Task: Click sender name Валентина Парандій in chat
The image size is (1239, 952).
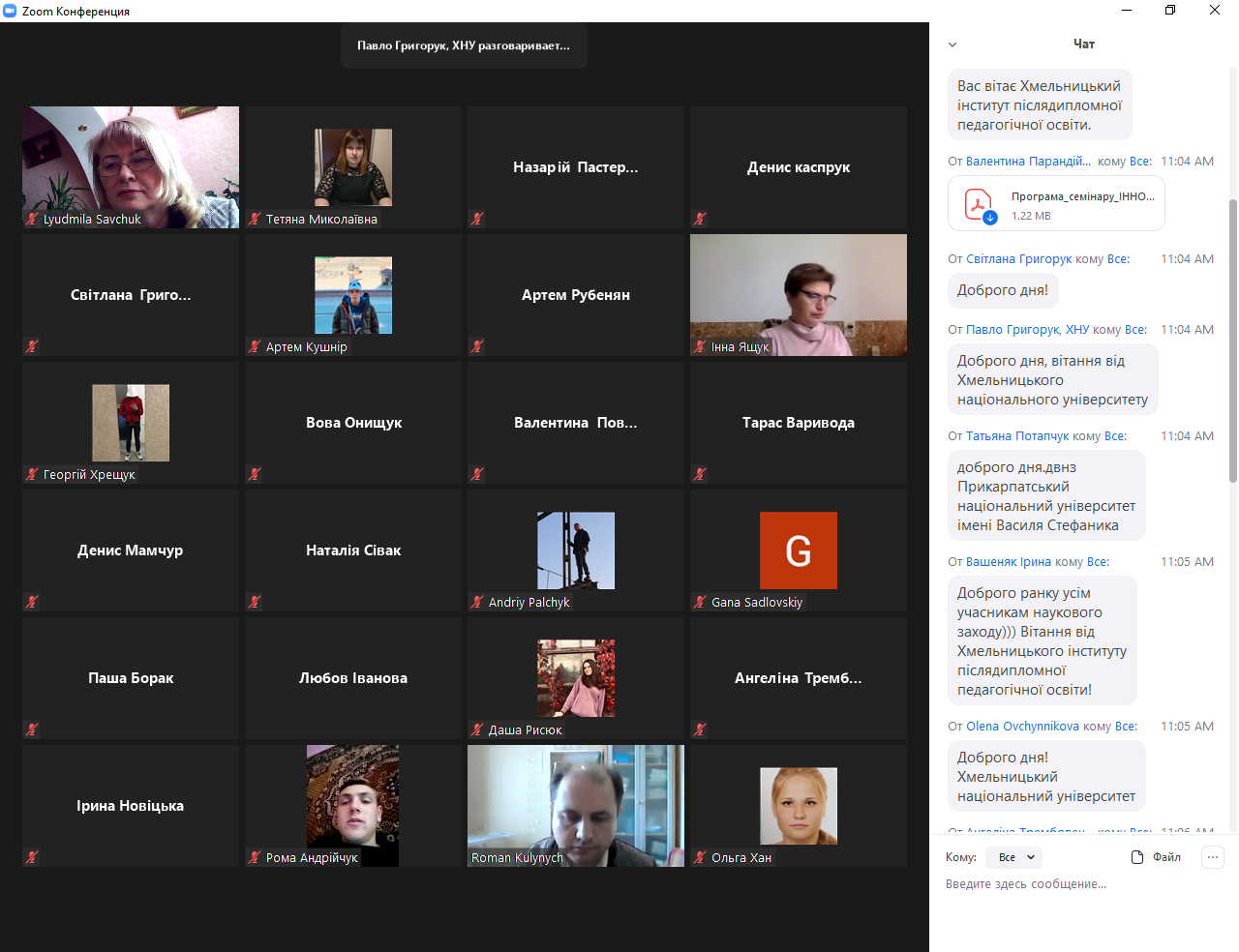Action: click(x=1028, y=162)
